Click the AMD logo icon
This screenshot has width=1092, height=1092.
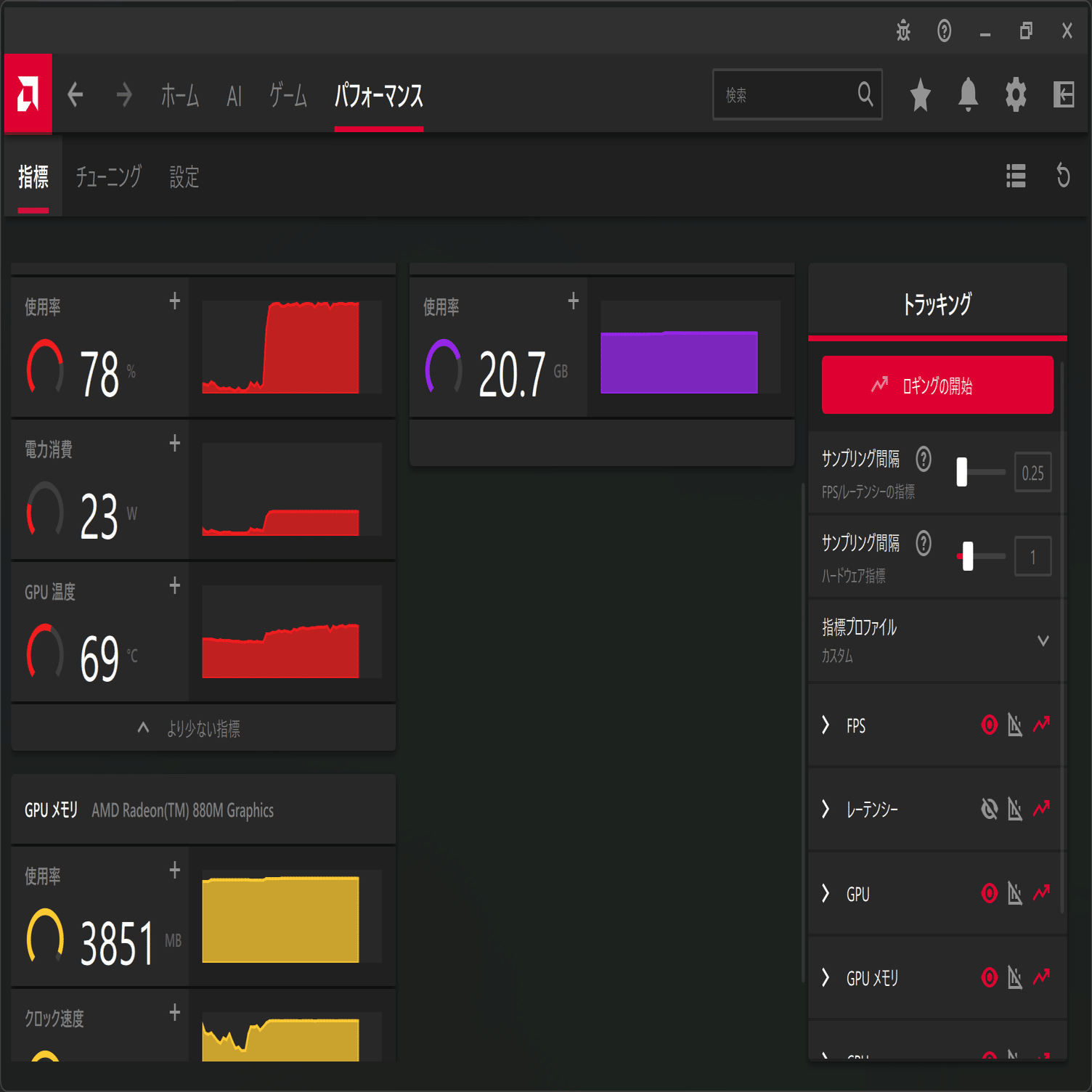point(28,94)
